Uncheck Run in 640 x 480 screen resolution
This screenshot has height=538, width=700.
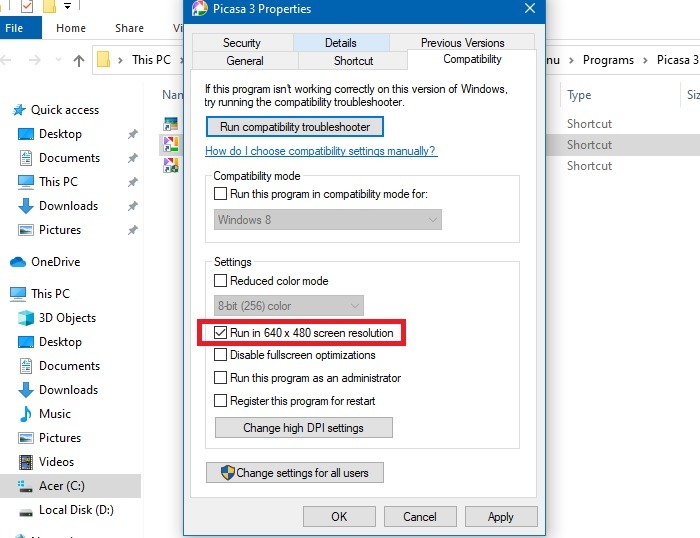tap(220, 333)
